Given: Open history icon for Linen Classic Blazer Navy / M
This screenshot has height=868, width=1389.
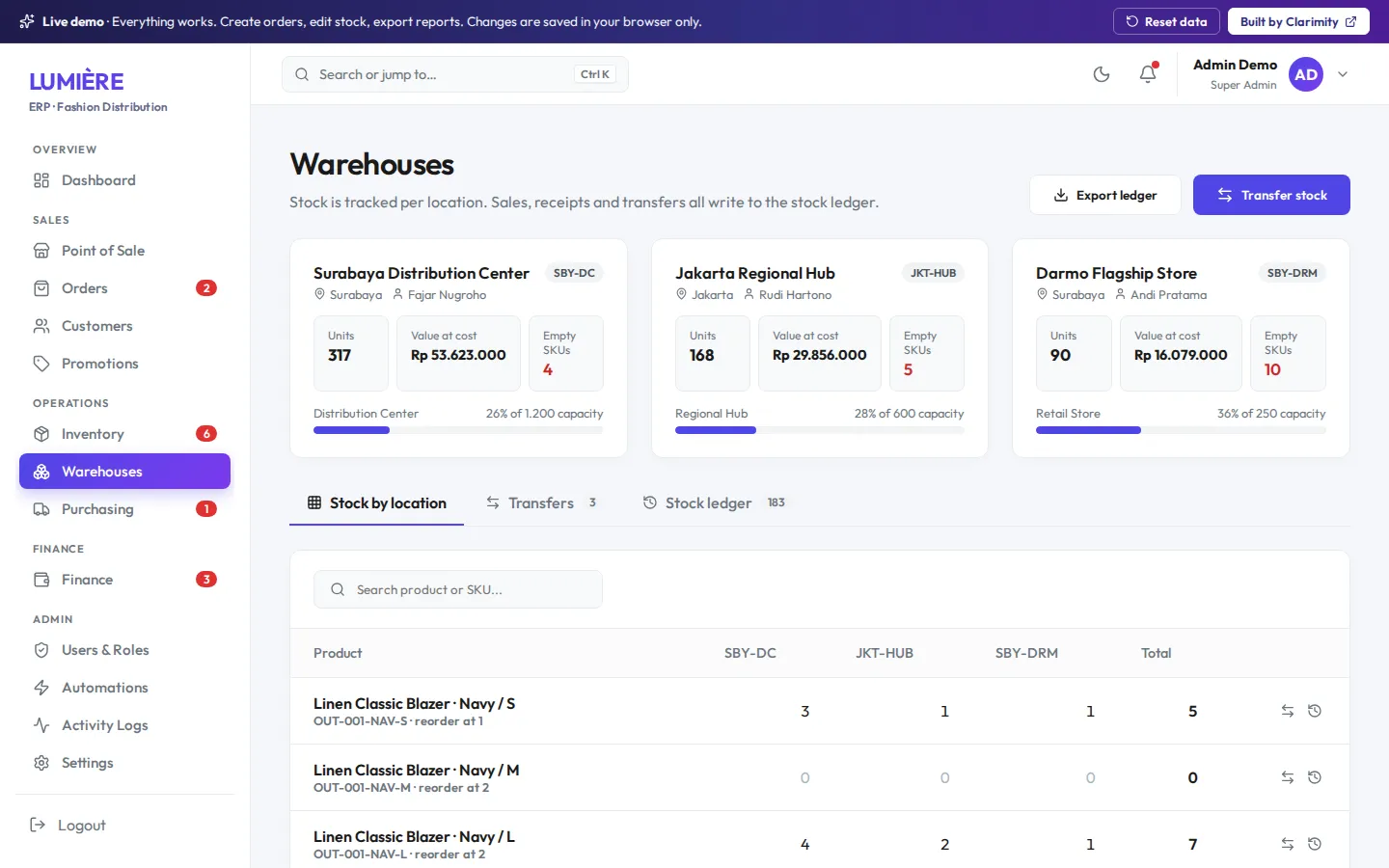Looking at the screenshot, I should tap(1315, 777).
